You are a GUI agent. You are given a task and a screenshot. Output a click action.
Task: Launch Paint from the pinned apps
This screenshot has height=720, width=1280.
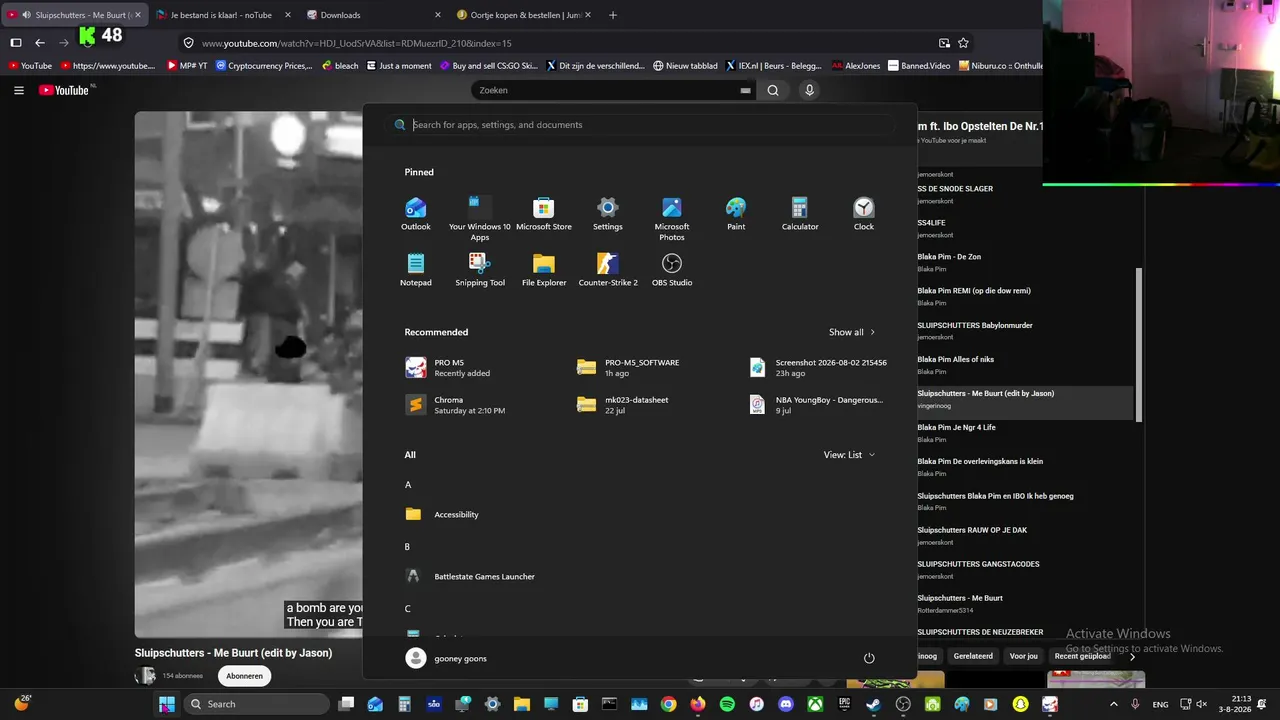click(x=736, y=214)
